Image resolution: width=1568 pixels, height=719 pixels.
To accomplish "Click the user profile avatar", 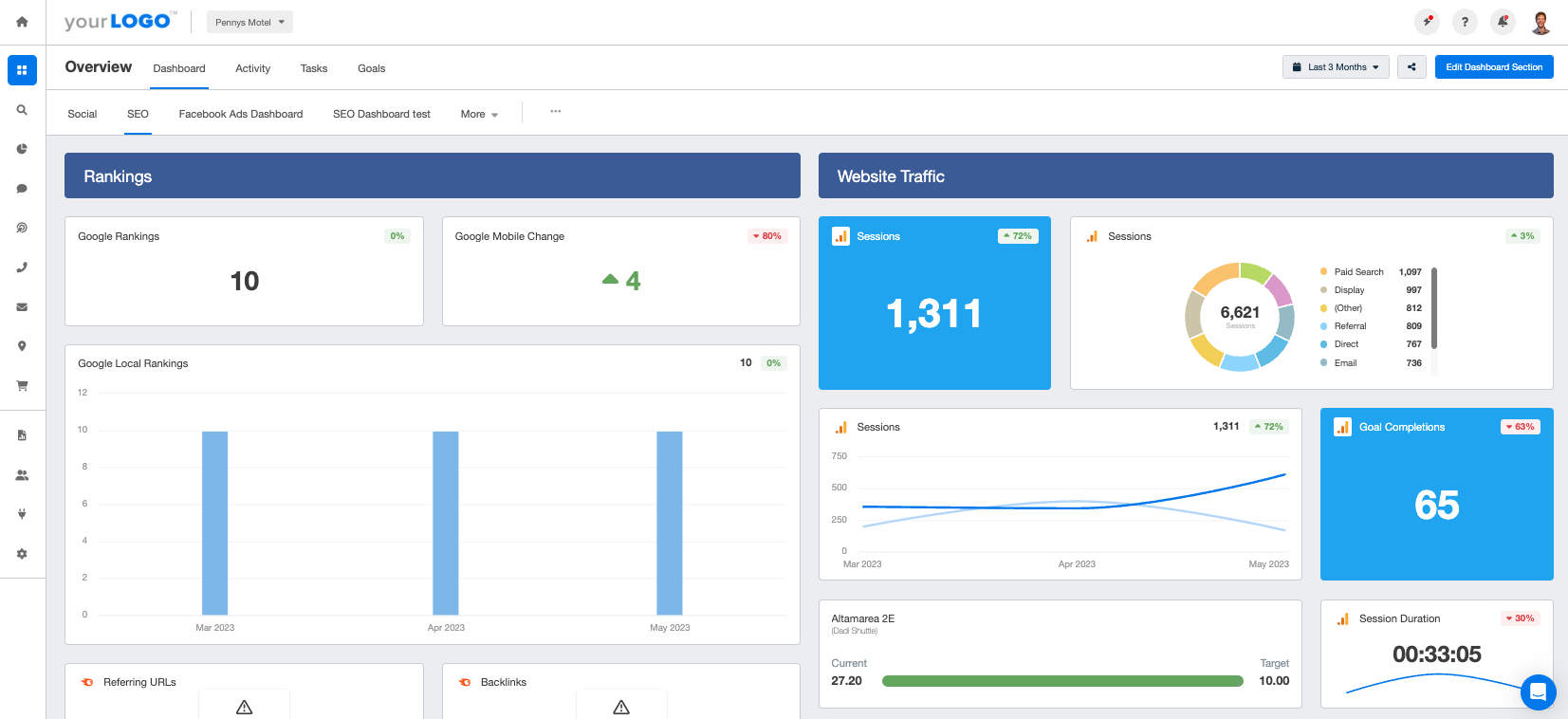I will [x=1540, y=22].
